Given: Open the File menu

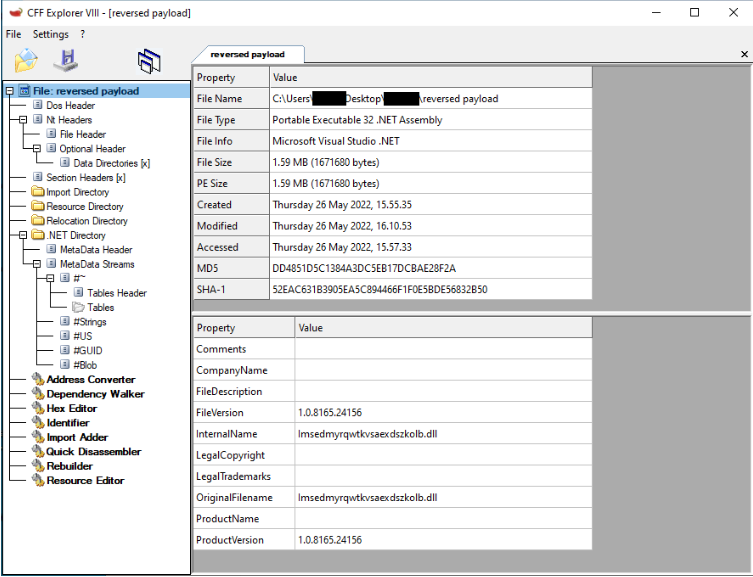Looking at the screenshot, I should click(x=13, y=34).
